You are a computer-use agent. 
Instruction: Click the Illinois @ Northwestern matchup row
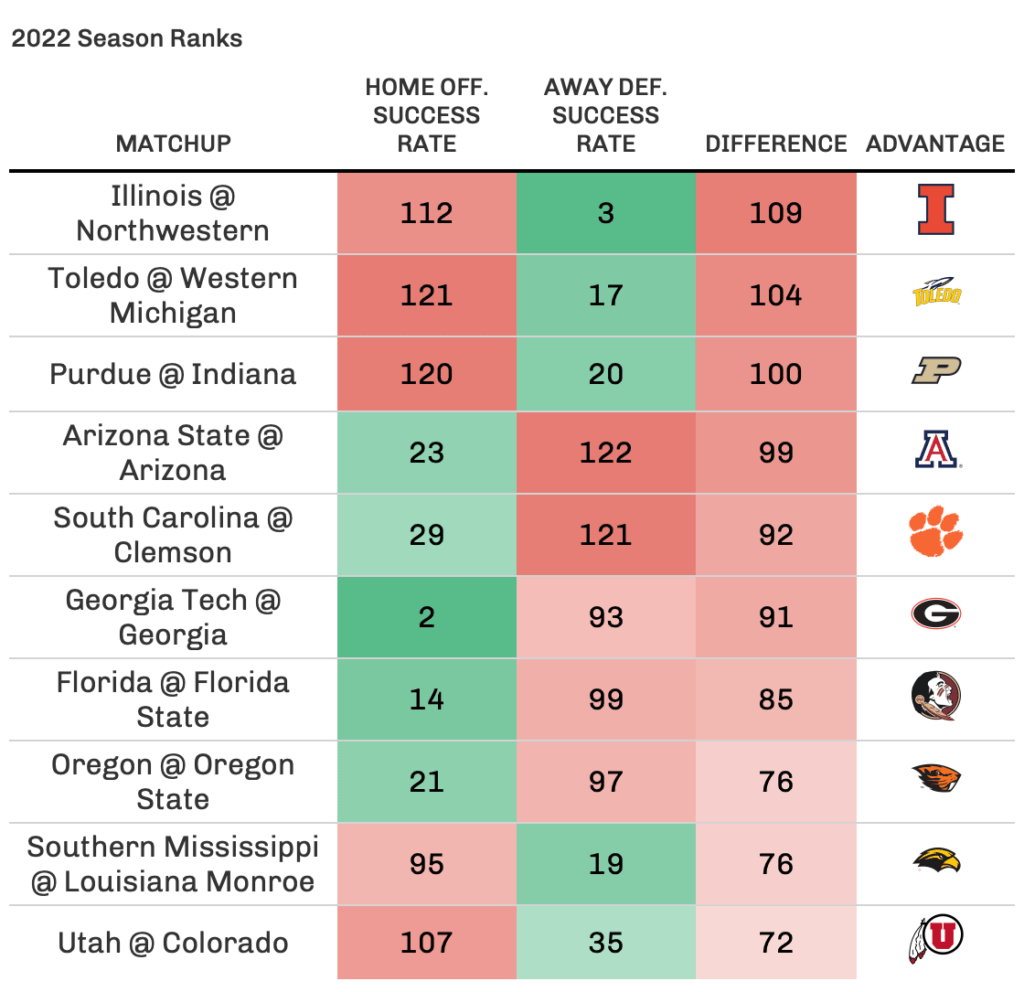click(x=173, y=213)
